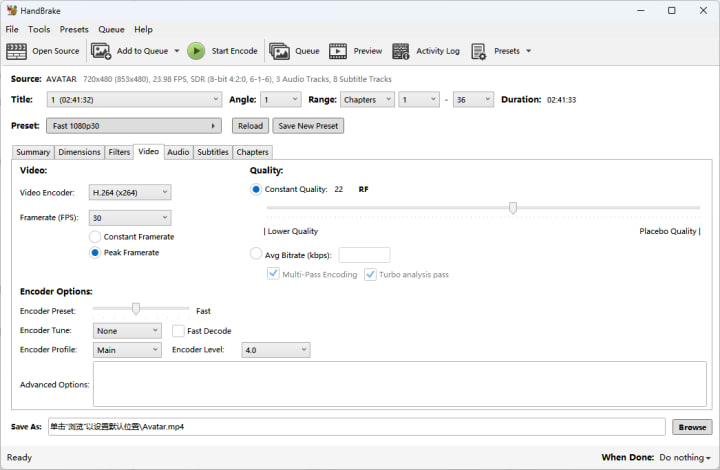This screenshot has height=470, width=720.
Task: Switch to the Dimensions tab
Action: tap(79, 152)
